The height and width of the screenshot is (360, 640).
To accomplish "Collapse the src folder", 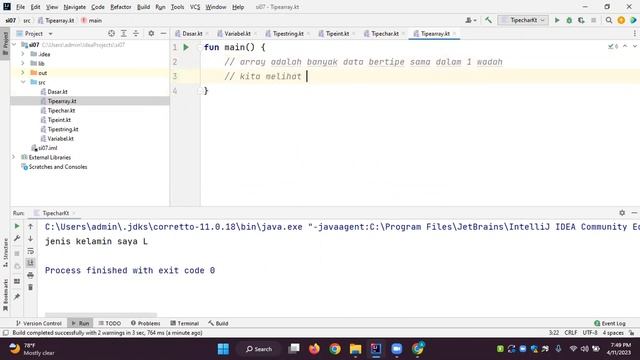I will pyautogui.click(x=23, y=82).
